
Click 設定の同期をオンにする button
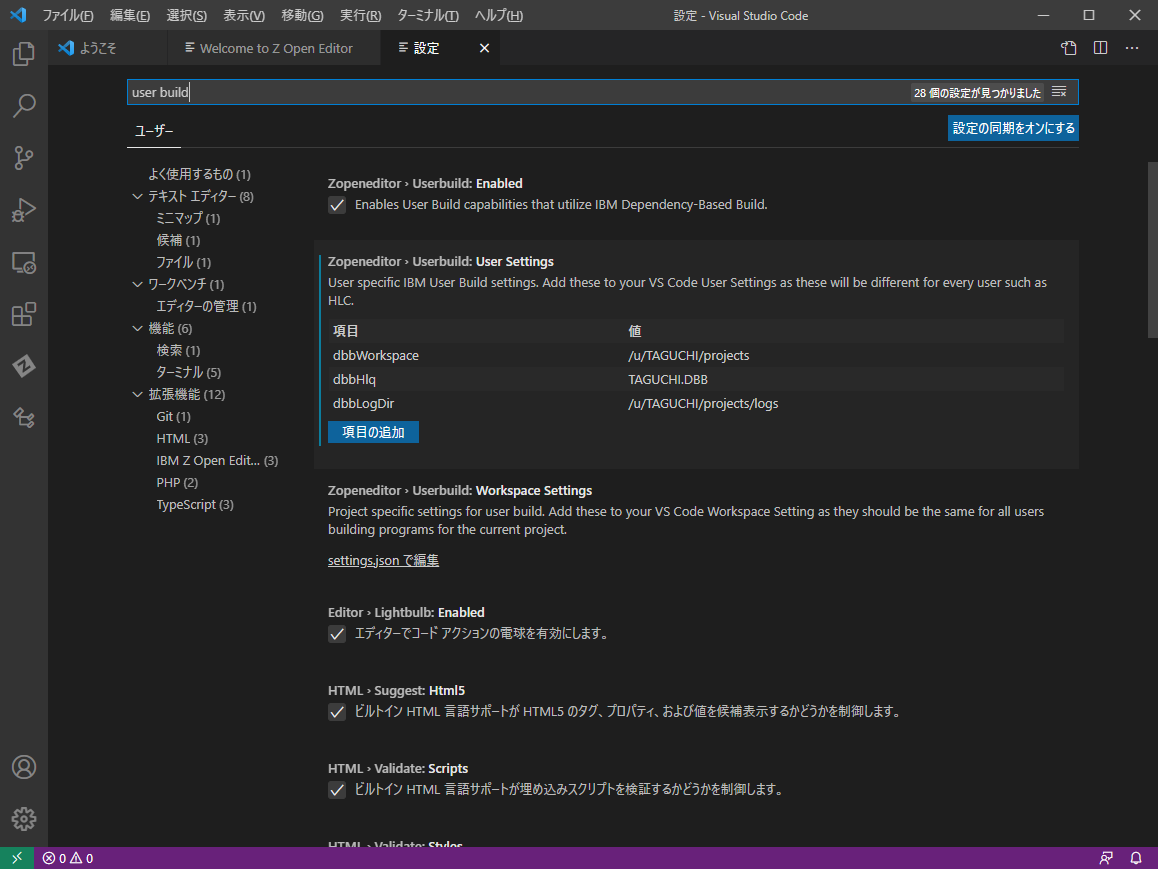click(1013, 128)
